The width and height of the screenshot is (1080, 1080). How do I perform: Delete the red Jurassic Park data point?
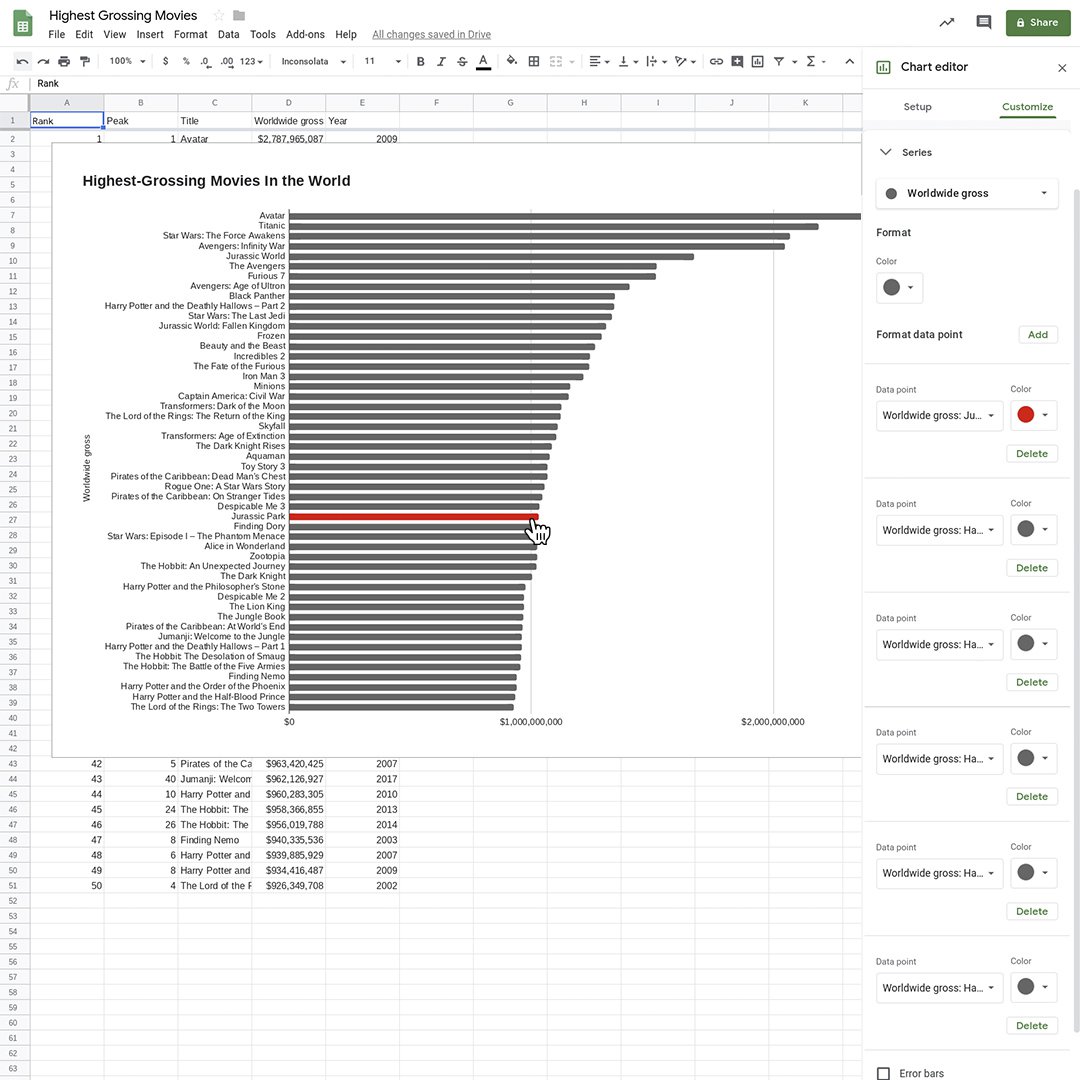(1031, 454)
